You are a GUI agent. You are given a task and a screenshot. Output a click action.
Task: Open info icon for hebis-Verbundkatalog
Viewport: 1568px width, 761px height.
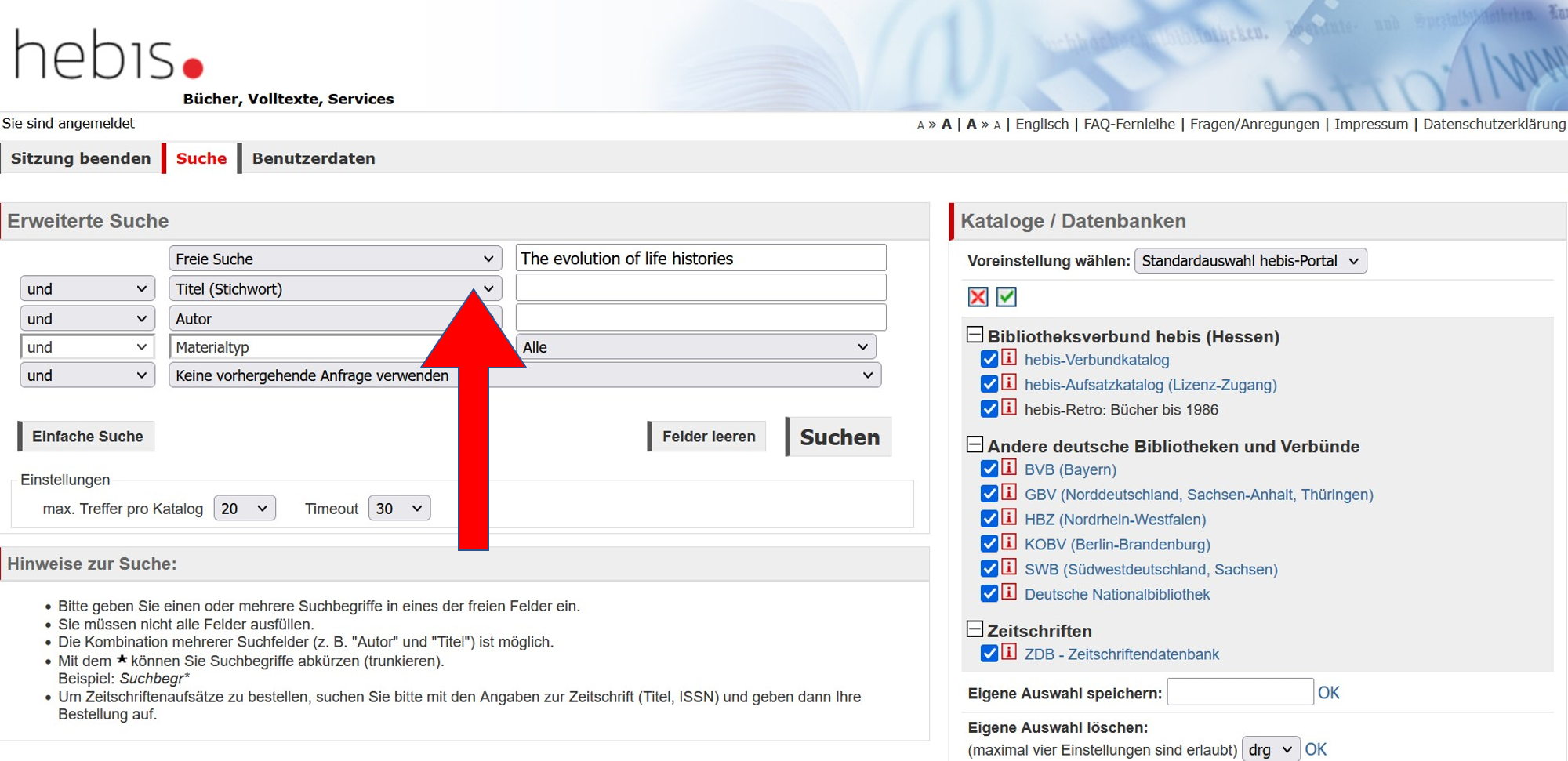coord(1009,359)
